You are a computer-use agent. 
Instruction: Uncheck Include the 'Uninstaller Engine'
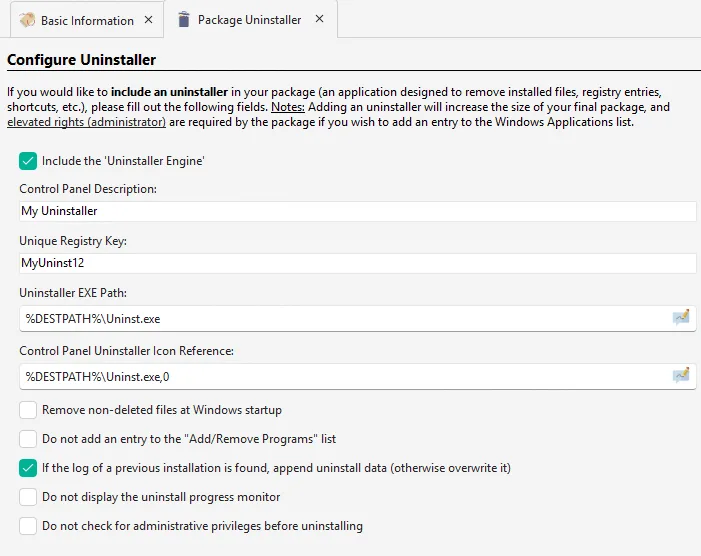click(28, 161)
